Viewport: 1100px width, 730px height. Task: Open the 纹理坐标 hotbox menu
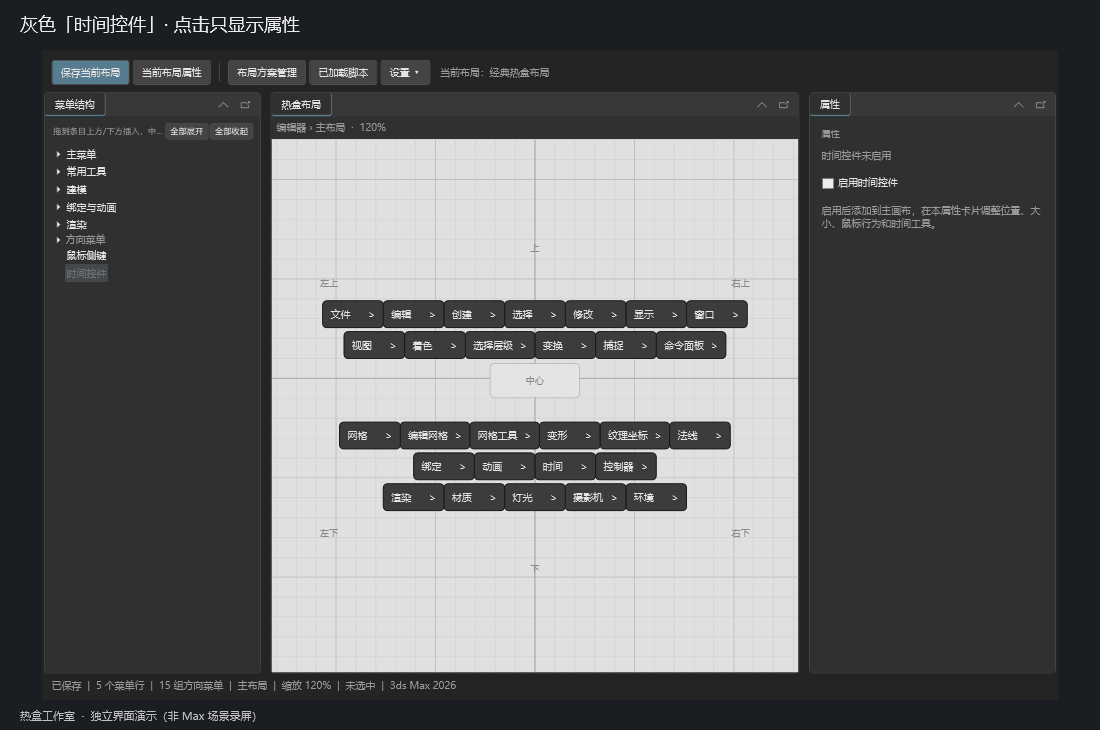click(x=635, y=435)
